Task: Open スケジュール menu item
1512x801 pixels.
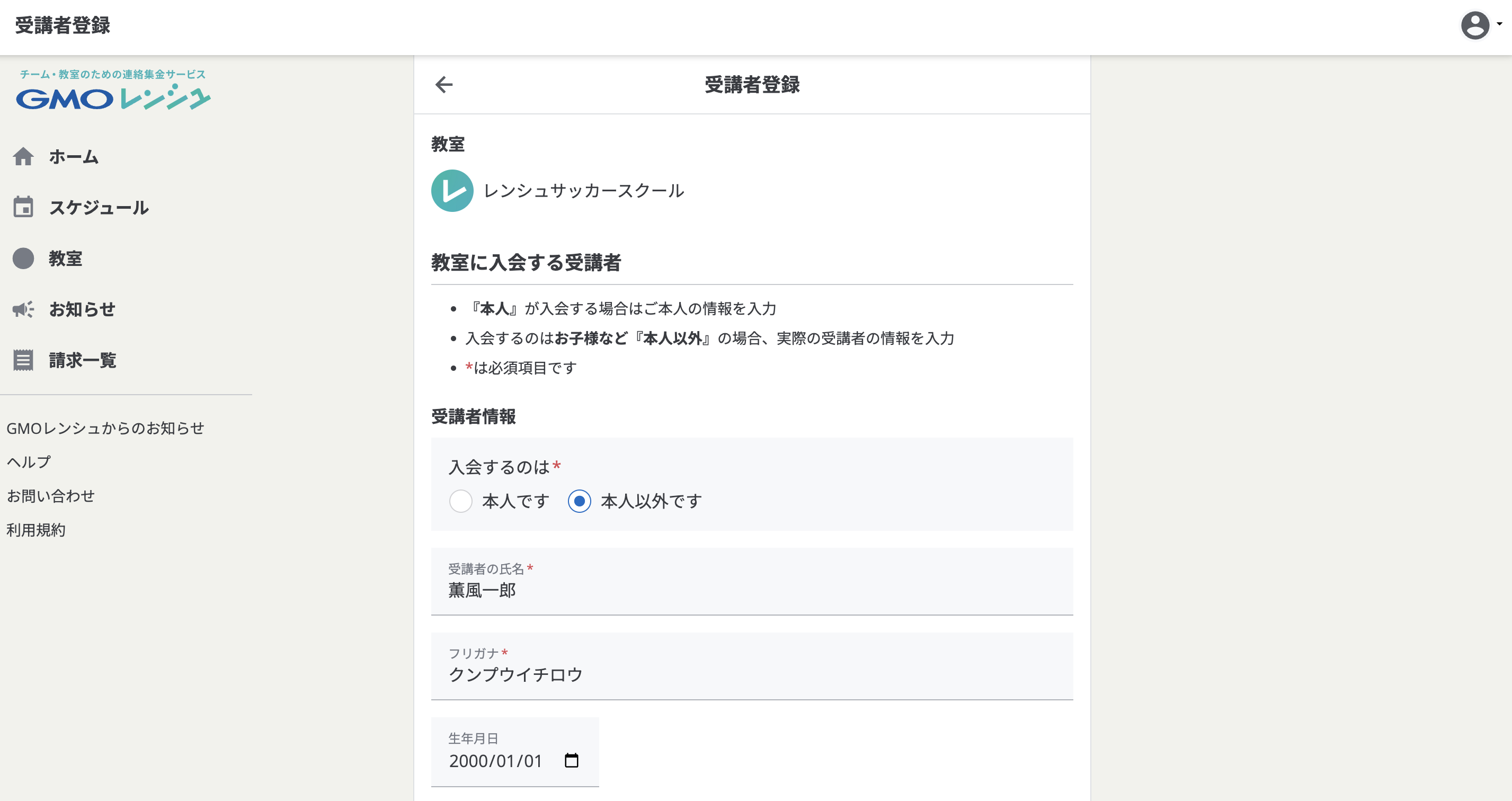Action: (99, 207)
